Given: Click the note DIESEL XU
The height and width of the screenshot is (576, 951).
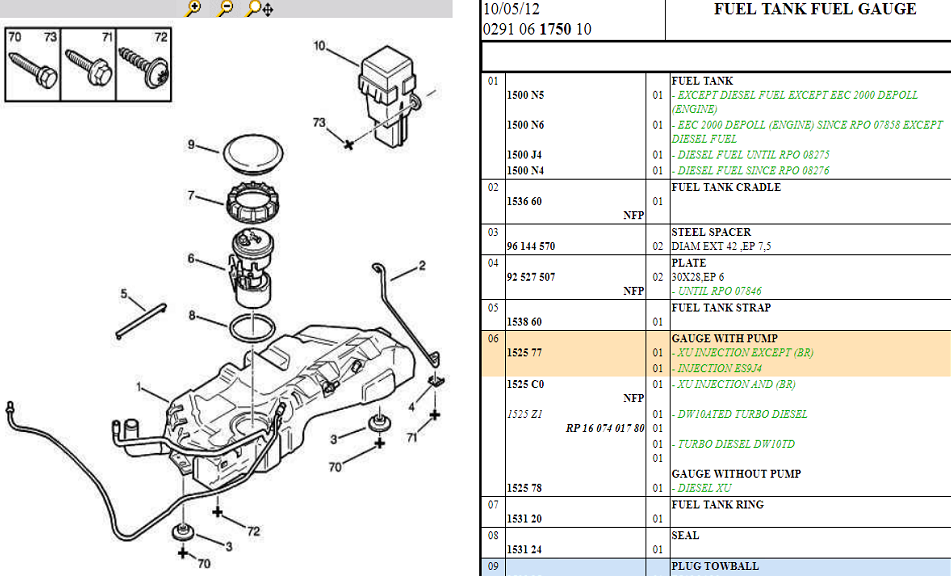Looking at the screenshot, I should [x=701, y=488].
